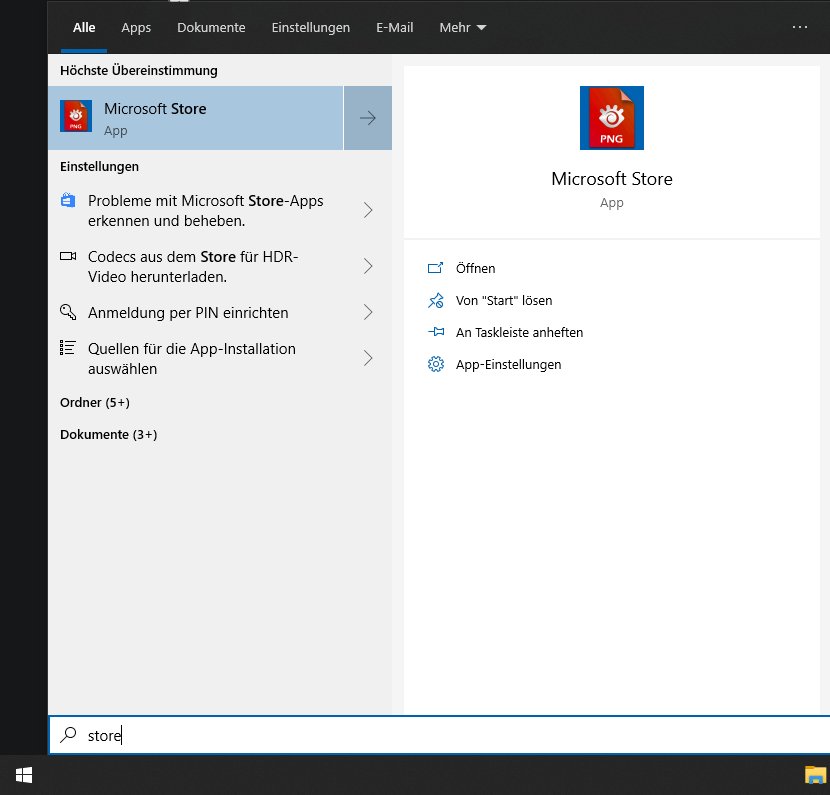Click the unpin from Start icon
Screen dimensions: 830x795
click(x=436, y=301)
